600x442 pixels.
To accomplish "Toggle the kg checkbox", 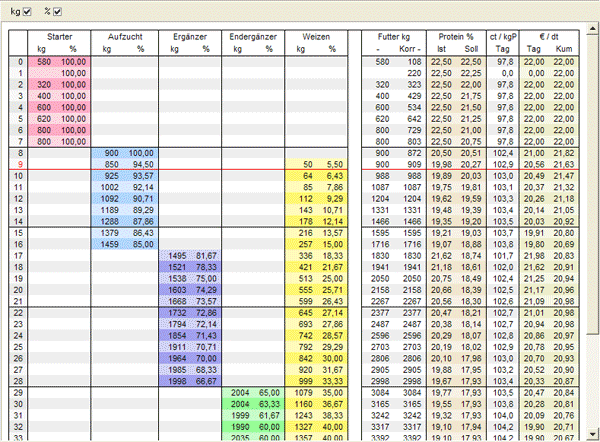I will [x=27, y=12].
